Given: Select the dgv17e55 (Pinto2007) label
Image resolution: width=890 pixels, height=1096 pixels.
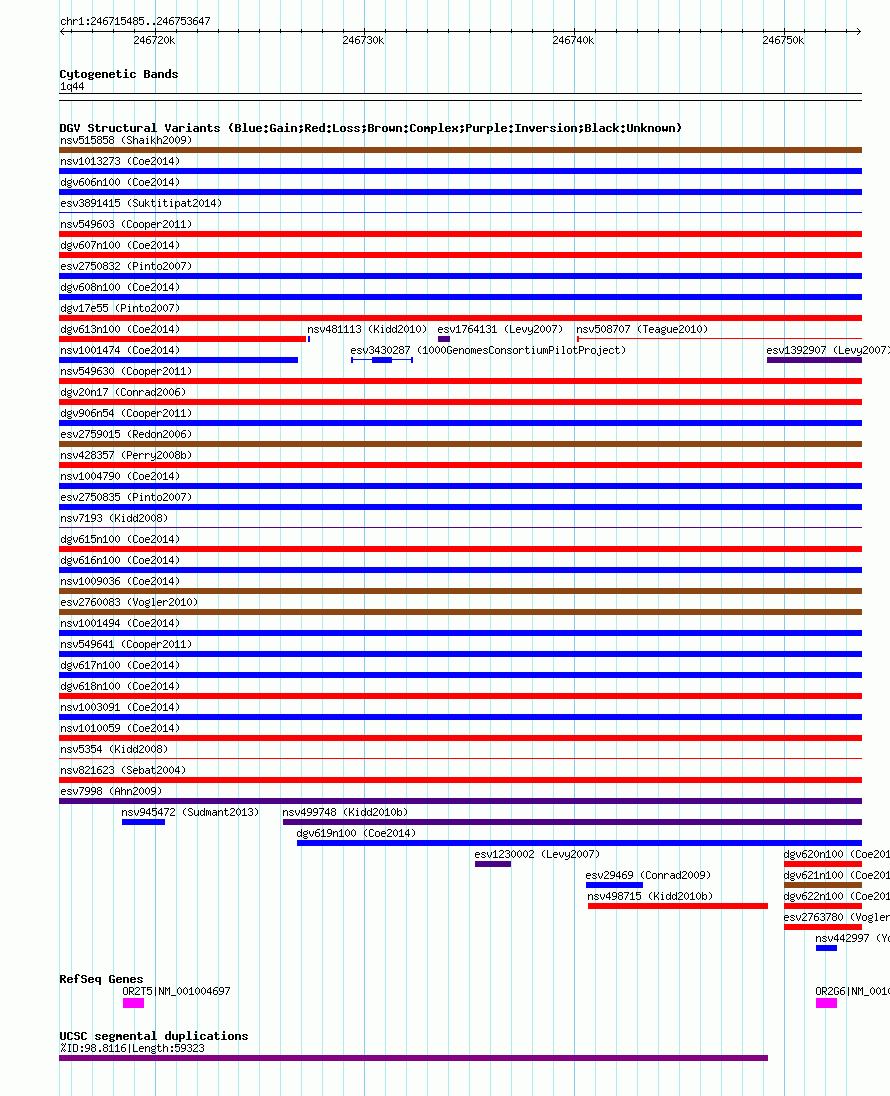Looking at the screenshot, I should (x=120, y=308).
